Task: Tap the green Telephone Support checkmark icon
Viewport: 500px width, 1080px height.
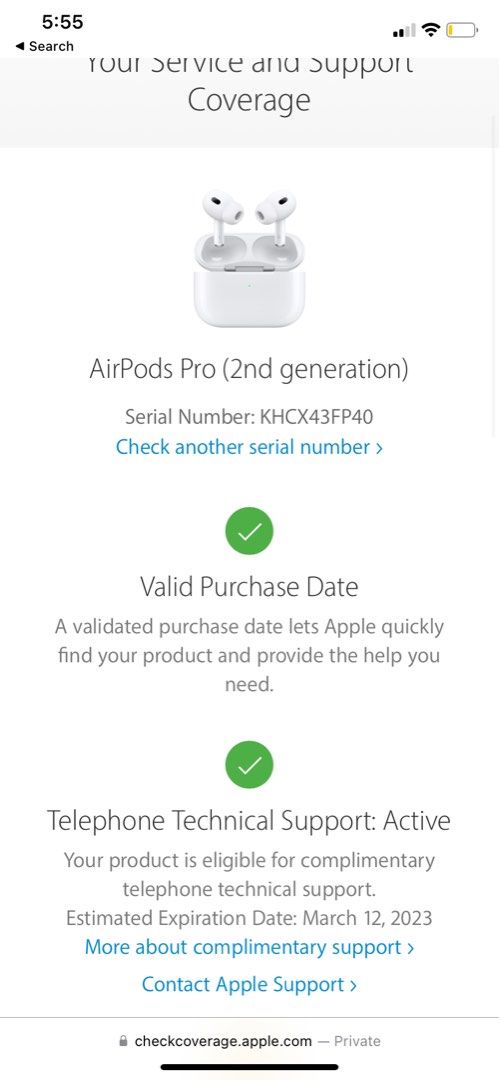Action: coord(249,765)
